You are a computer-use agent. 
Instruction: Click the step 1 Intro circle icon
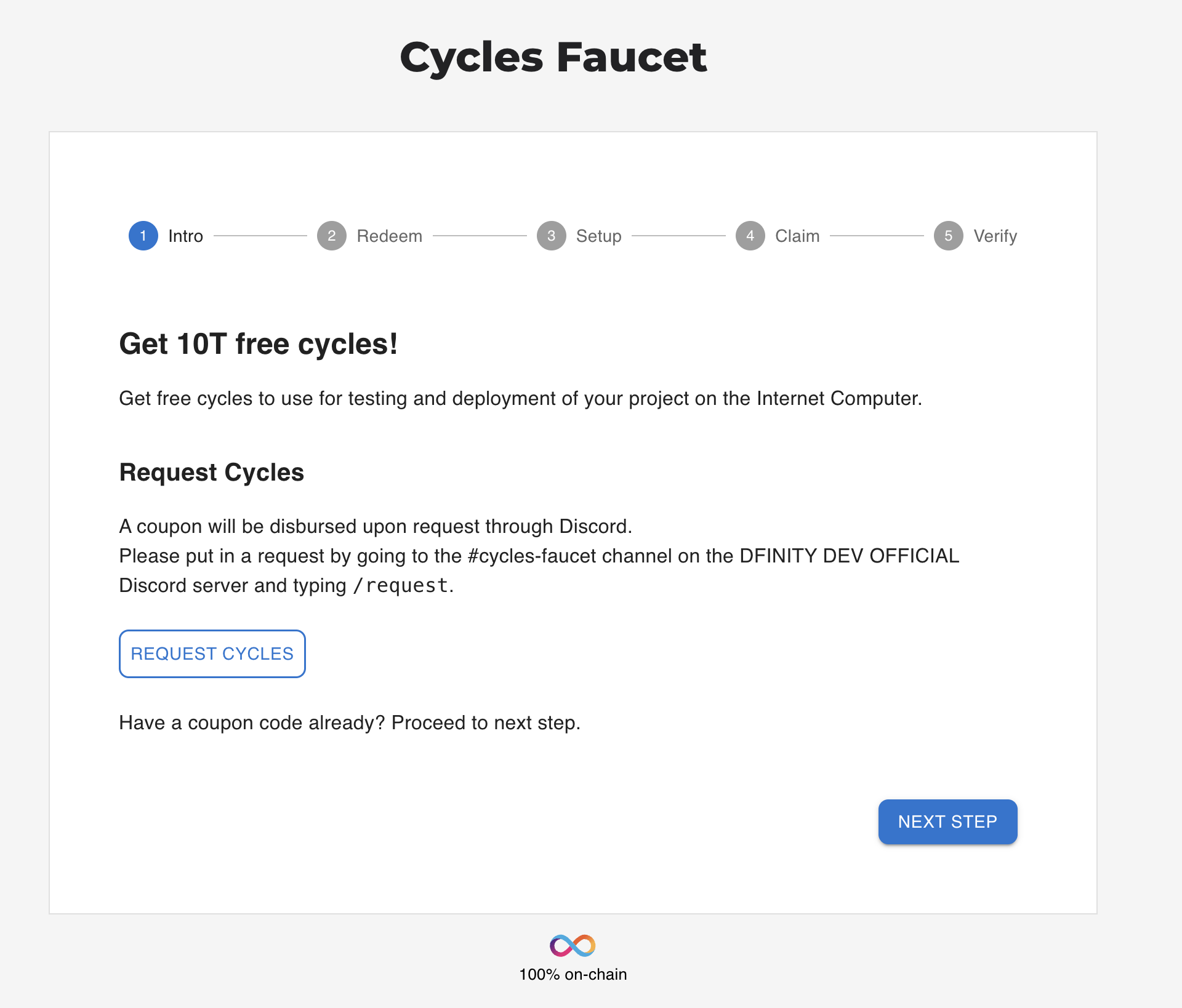pos(143,236)
